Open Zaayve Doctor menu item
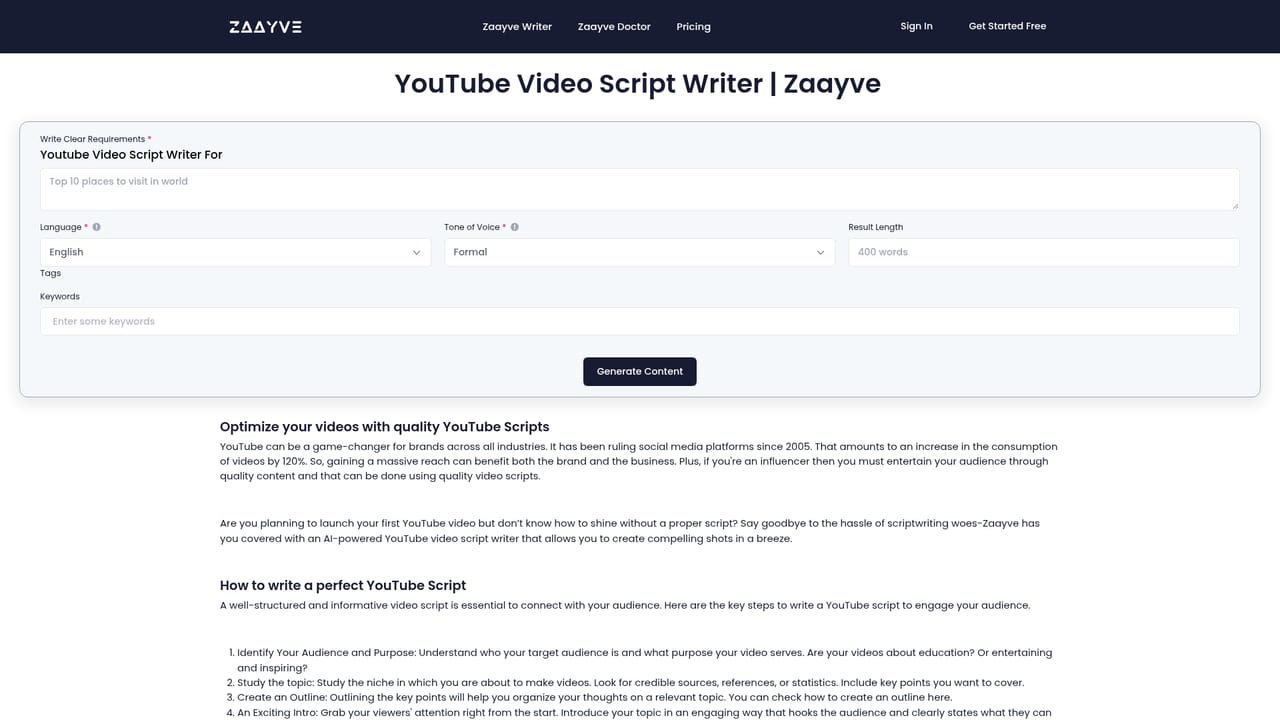 coord(614,27)
